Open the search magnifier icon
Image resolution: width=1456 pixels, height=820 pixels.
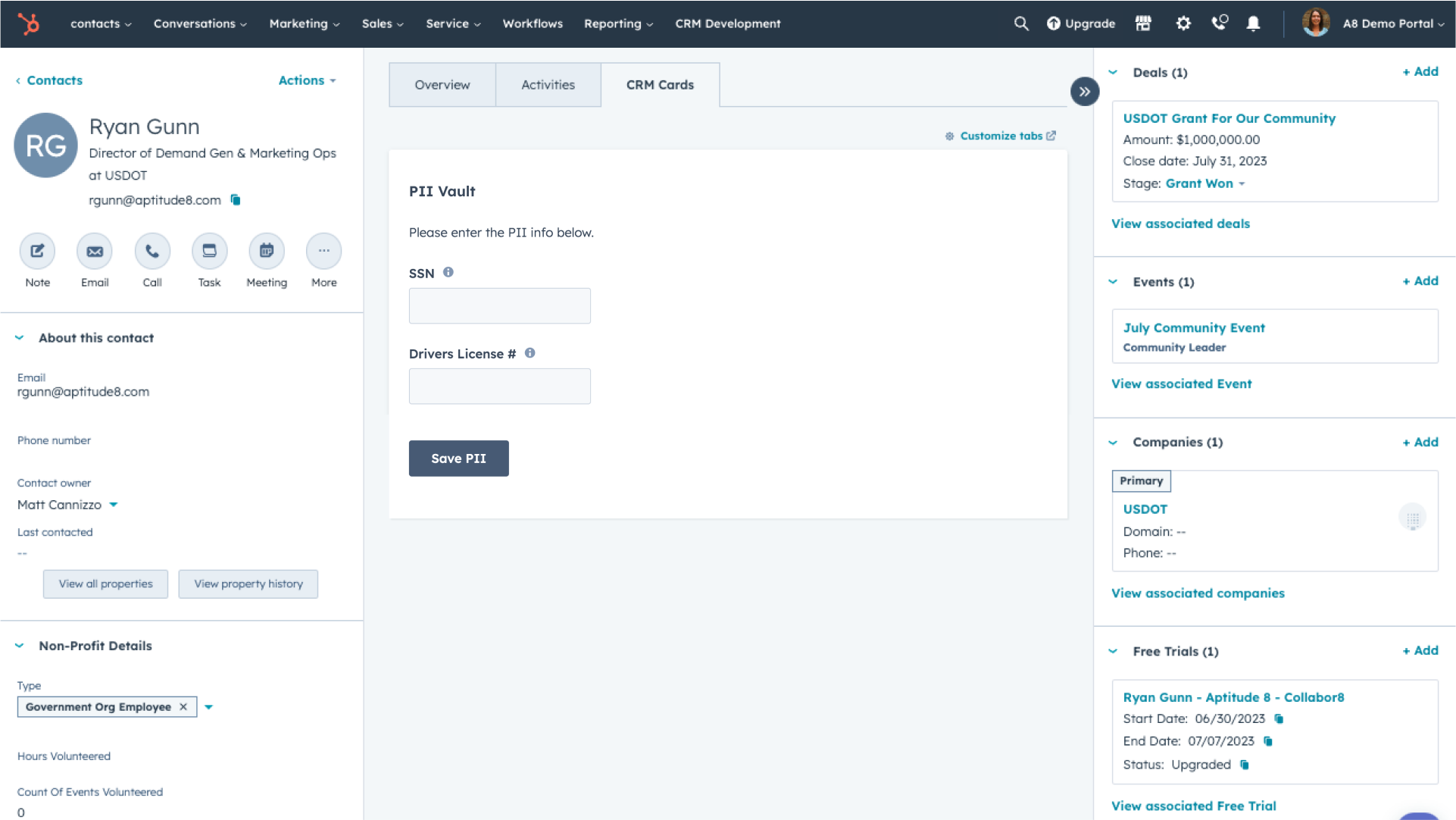tap(1021, 23)
